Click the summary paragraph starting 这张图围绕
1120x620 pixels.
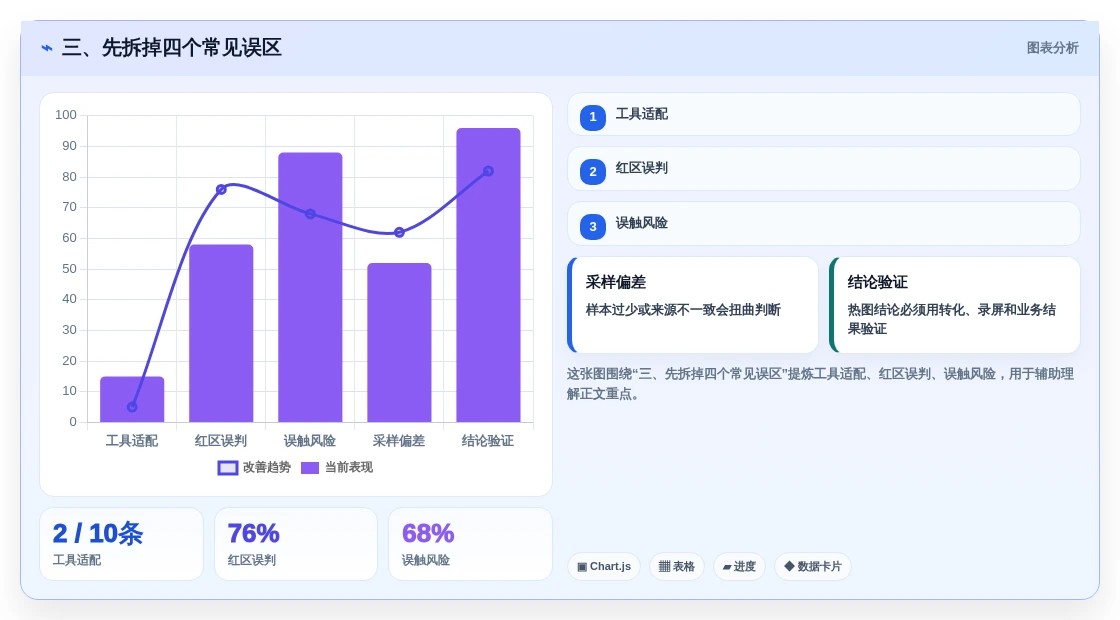(x=821, y=384)
